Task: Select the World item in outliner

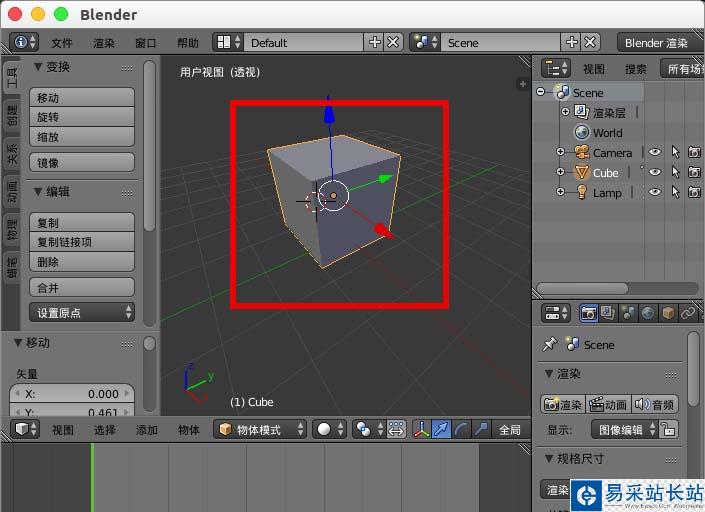Action: pos(606,132)
